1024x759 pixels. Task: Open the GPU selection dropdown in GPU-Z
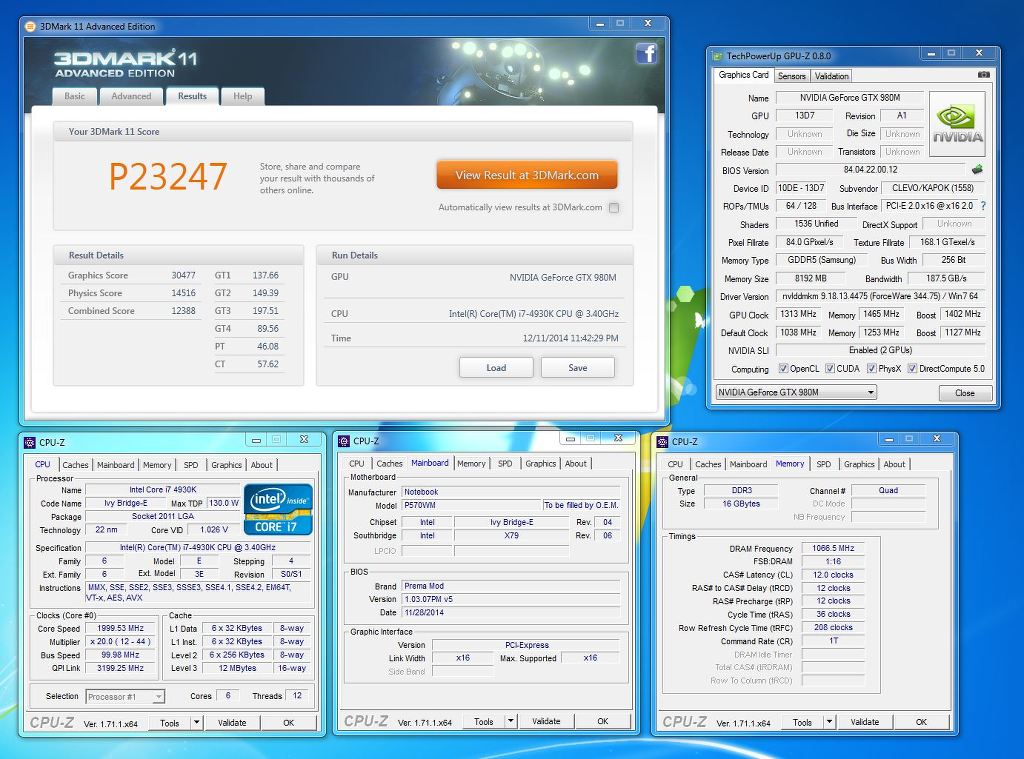pyautogui.click(x=796, y=392)
